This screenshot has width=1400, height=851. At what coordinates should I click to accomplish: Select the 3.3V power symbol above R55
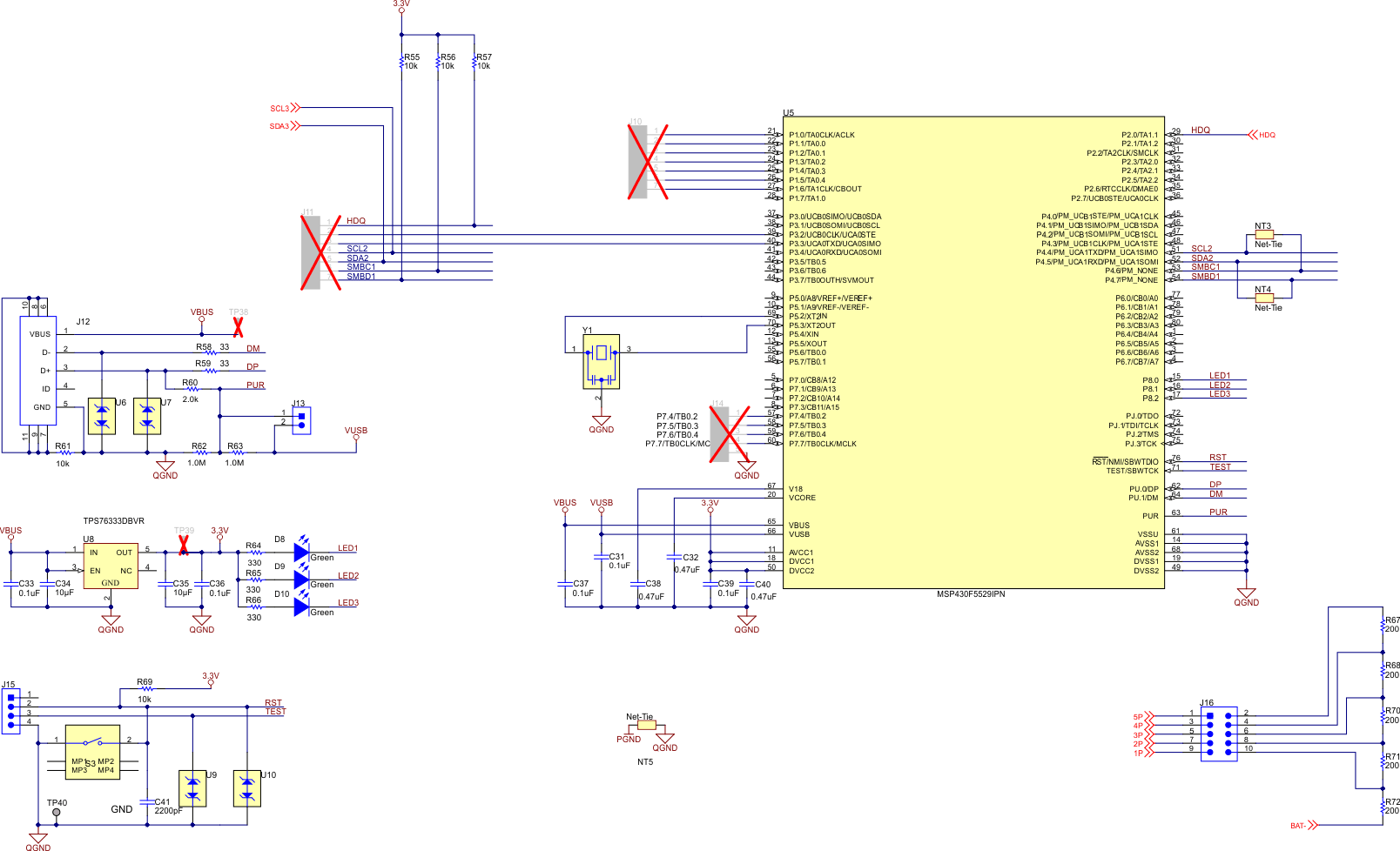coord(401,5)
